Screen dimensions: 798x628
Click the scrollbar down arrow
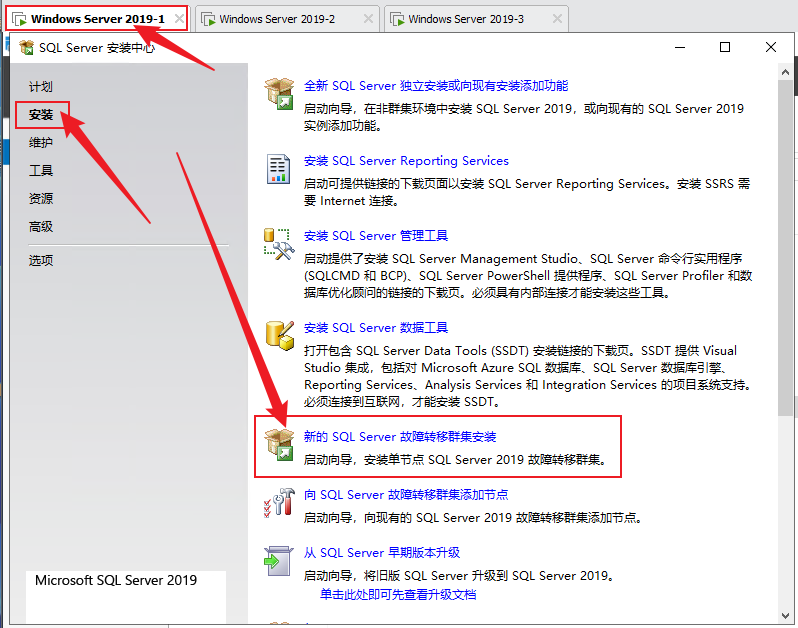785,616
